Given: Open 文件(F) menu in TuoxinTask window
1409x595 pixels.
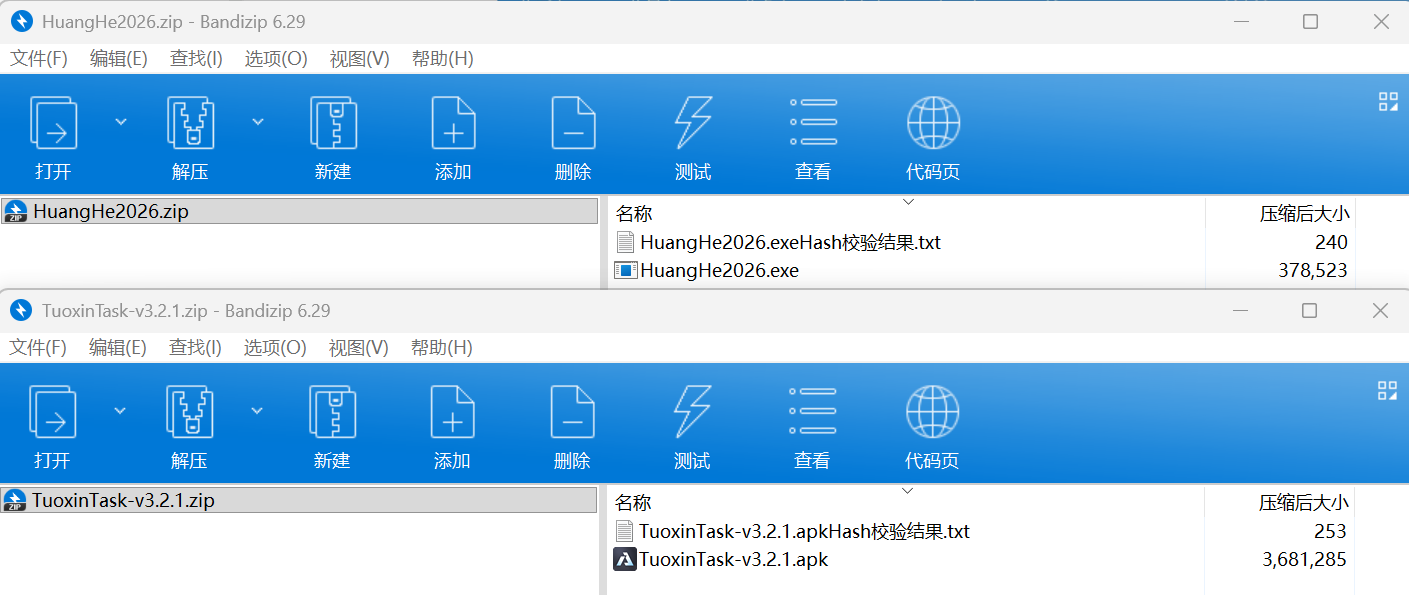Looking at the screenshot, I should 38,348.
